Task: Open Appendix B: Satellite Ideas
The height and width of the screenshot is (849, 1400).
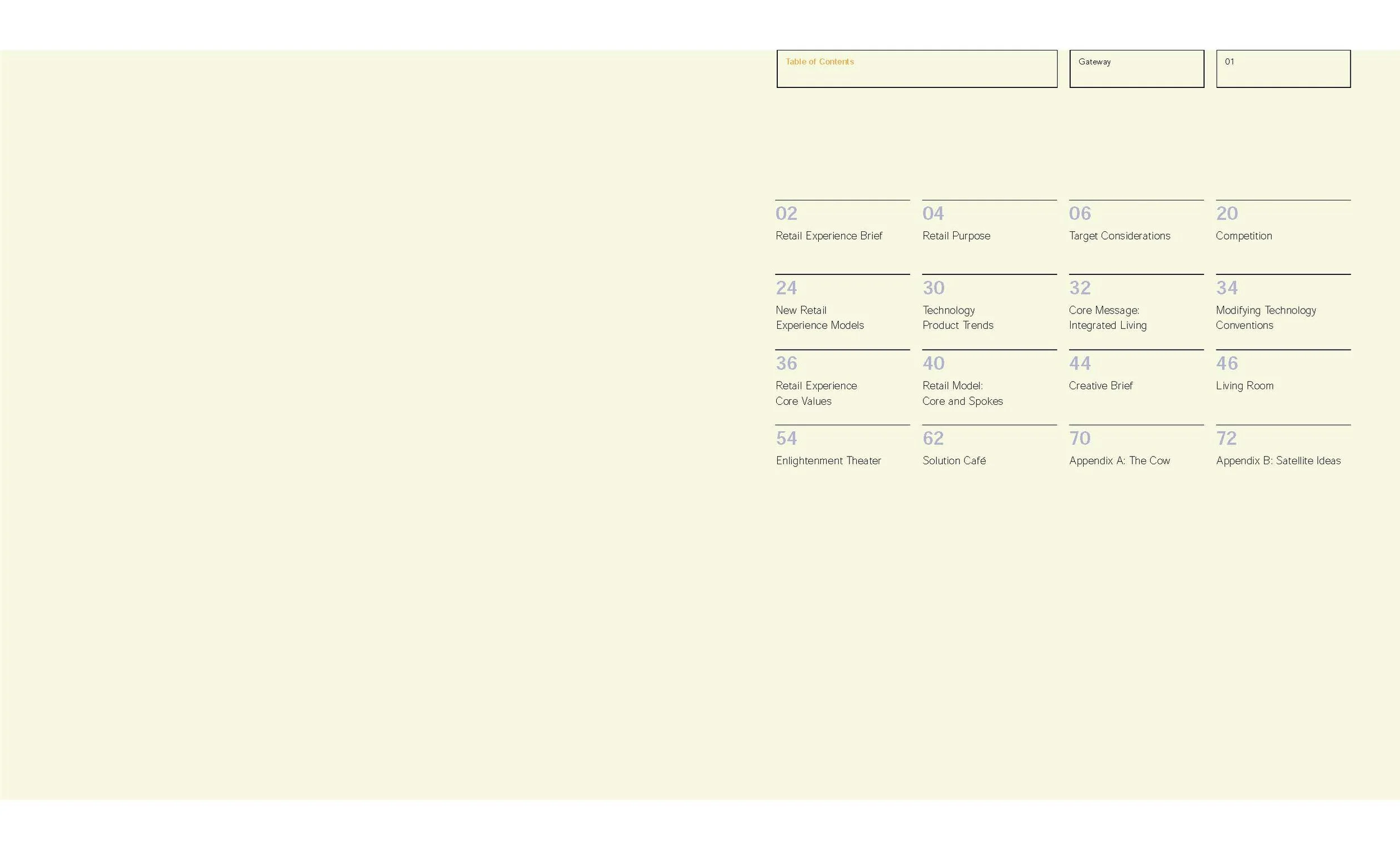Action: 1277,461
